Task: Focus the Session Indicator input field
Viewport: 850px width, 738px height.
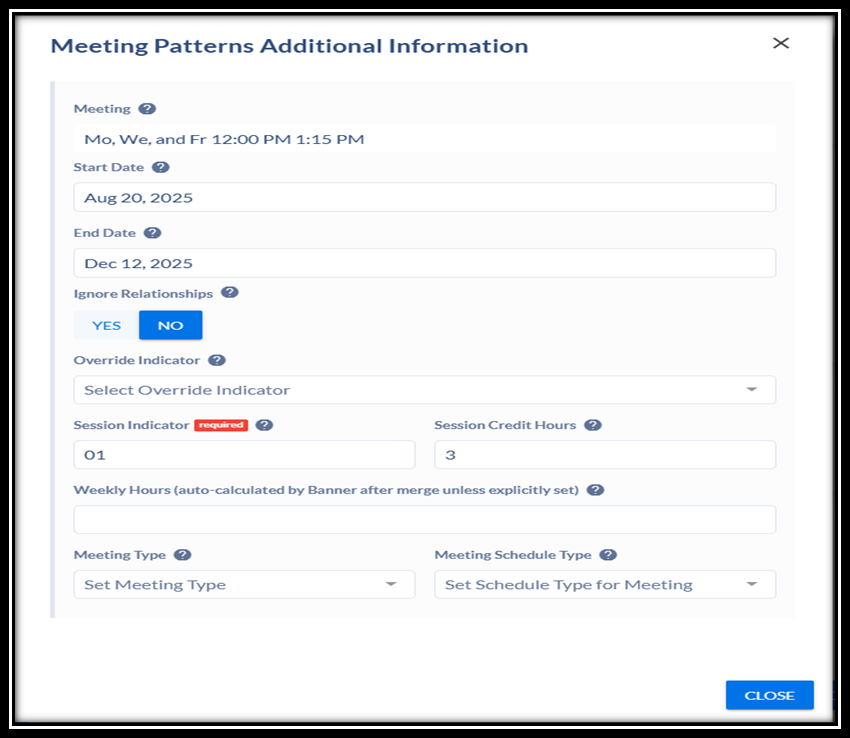Action: point(244,454)
